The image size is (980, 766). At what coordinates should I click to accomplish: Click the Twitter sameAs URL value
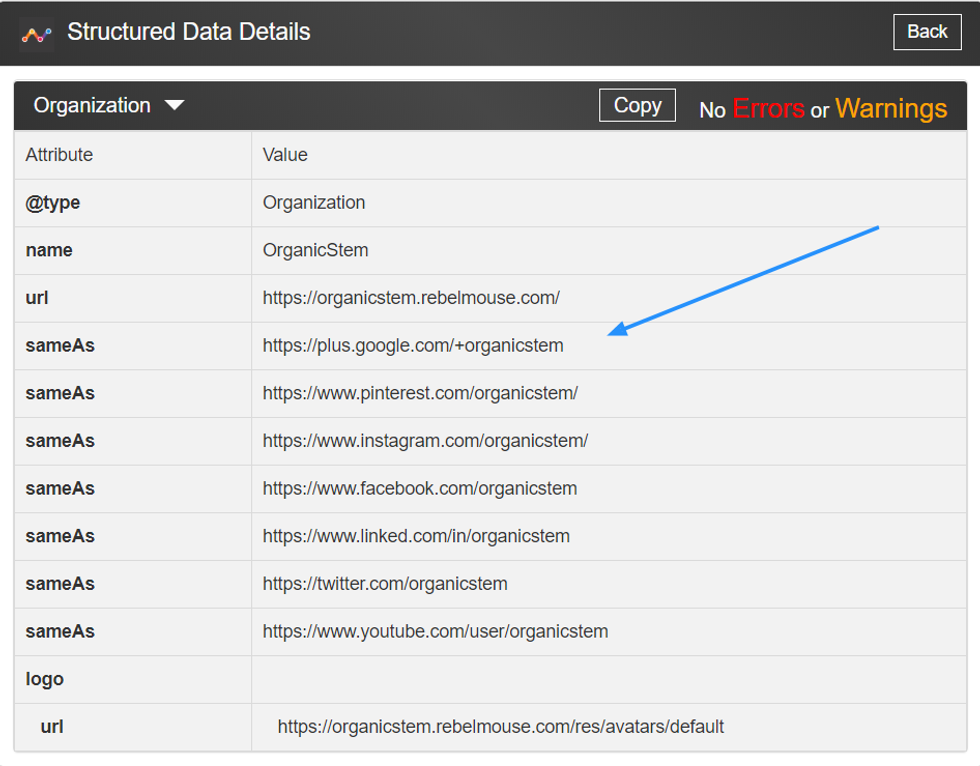point(385,584)
